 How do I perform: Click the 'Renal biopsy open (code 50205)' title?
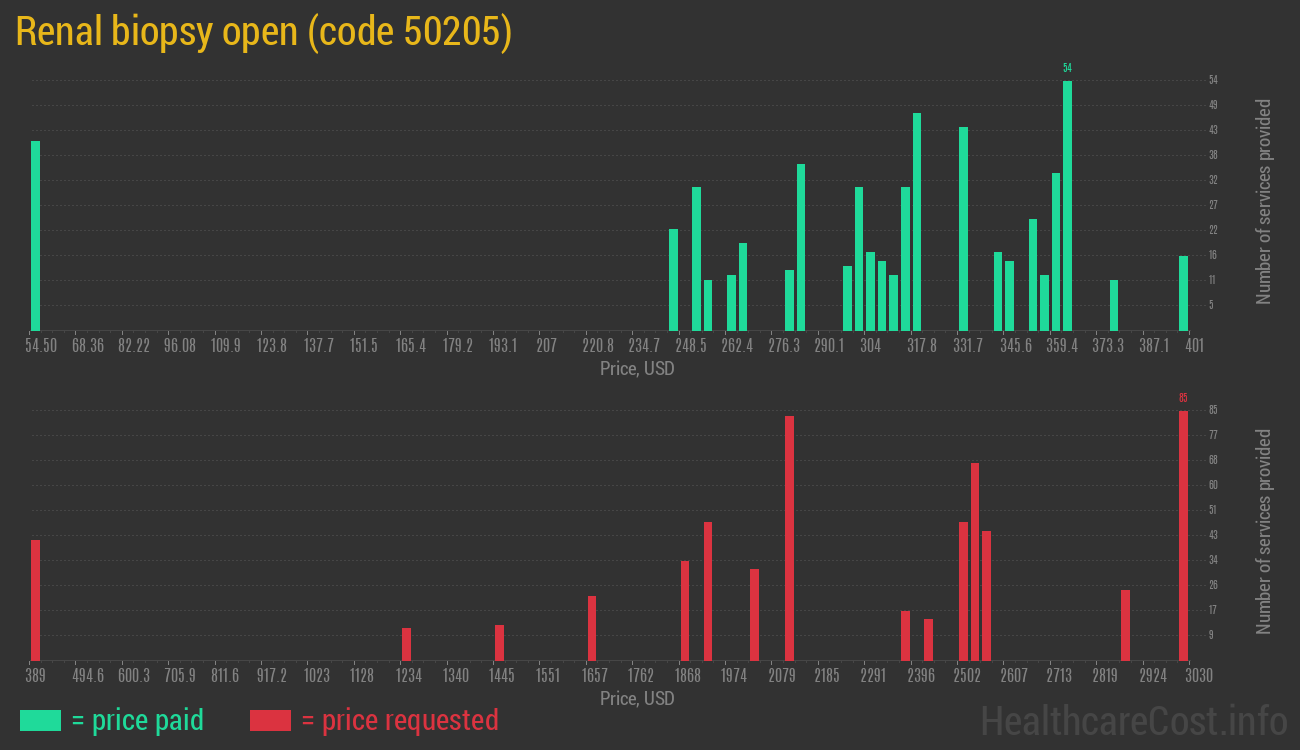pyautogui.click(x=264, y=32)
